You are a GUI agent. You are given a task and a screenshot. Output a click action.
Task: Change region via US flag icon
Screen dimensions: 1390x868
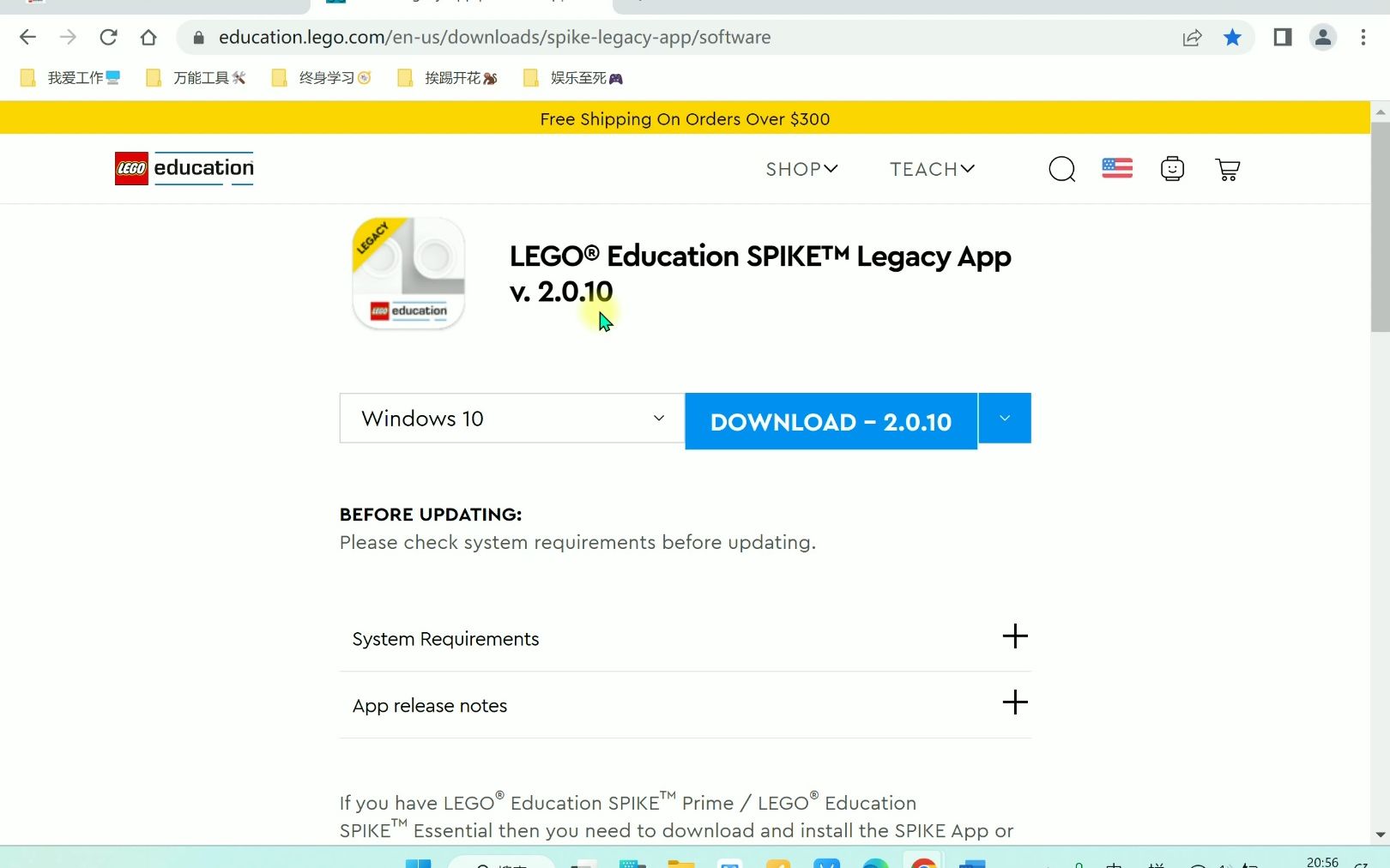(x=1117, y=168)
